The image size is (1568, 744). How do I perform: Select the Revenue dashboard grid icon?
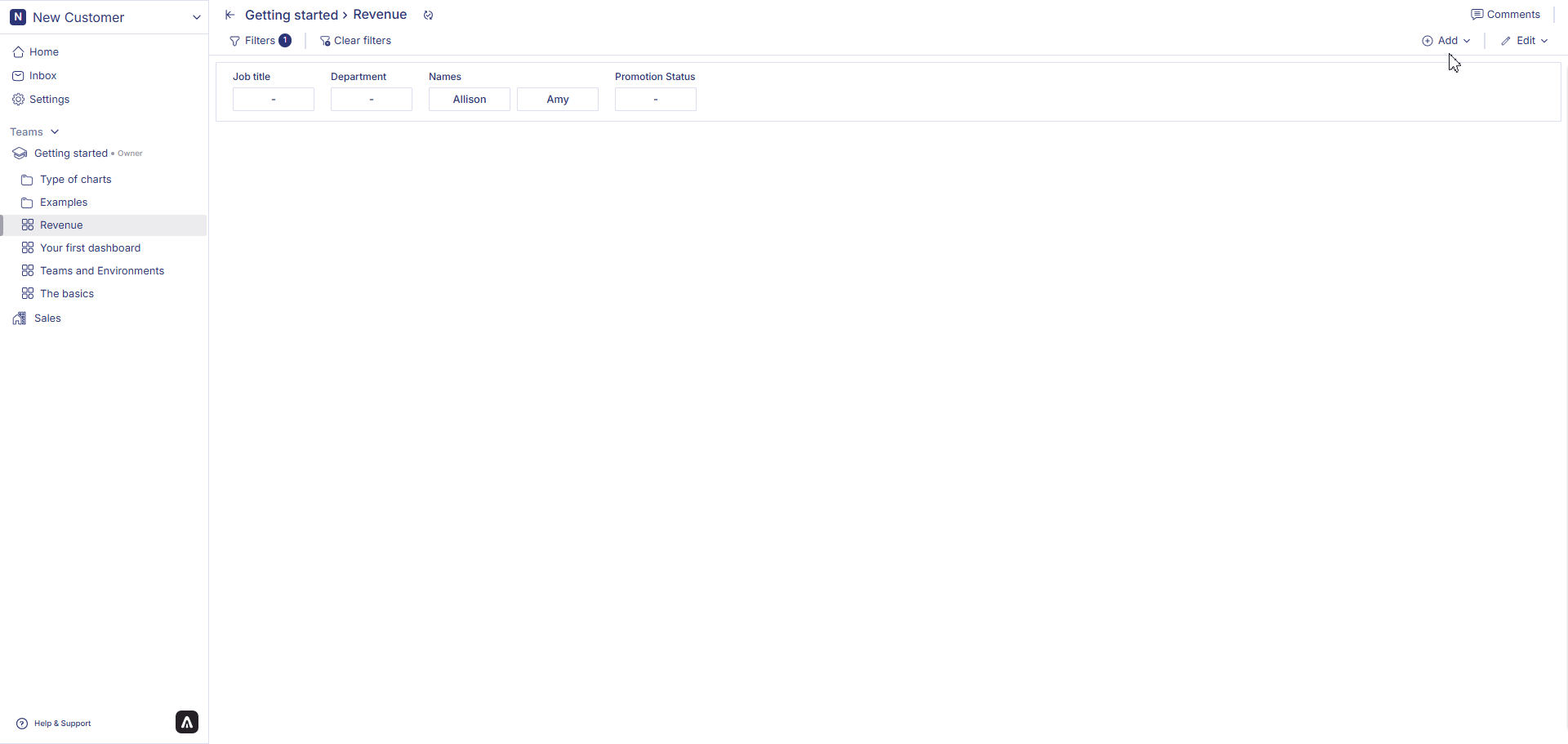tap(27, 225)
